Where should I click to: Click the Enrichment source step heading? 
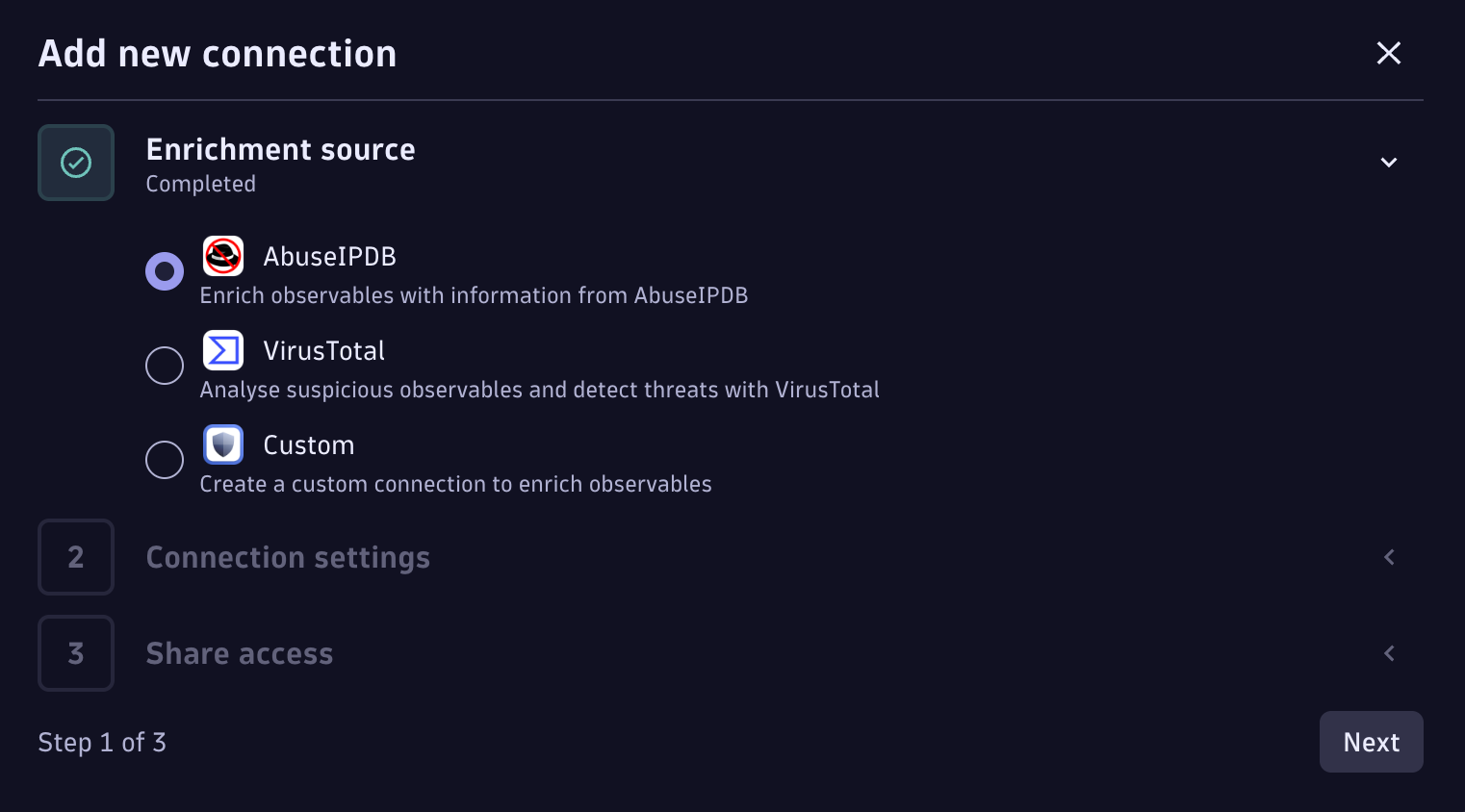281,149
